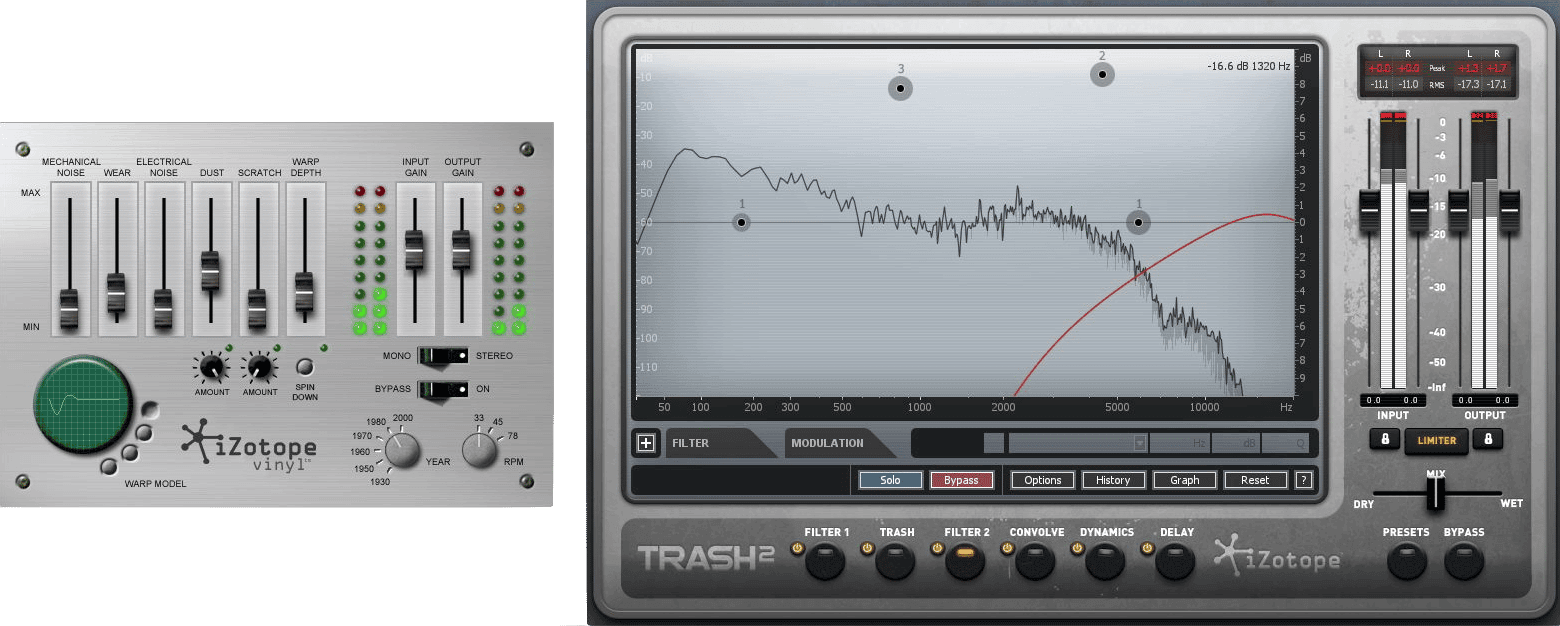Click the add band plus icon in Trash 2
Screen dimensions: 1560x626
[x=646, y=443]
